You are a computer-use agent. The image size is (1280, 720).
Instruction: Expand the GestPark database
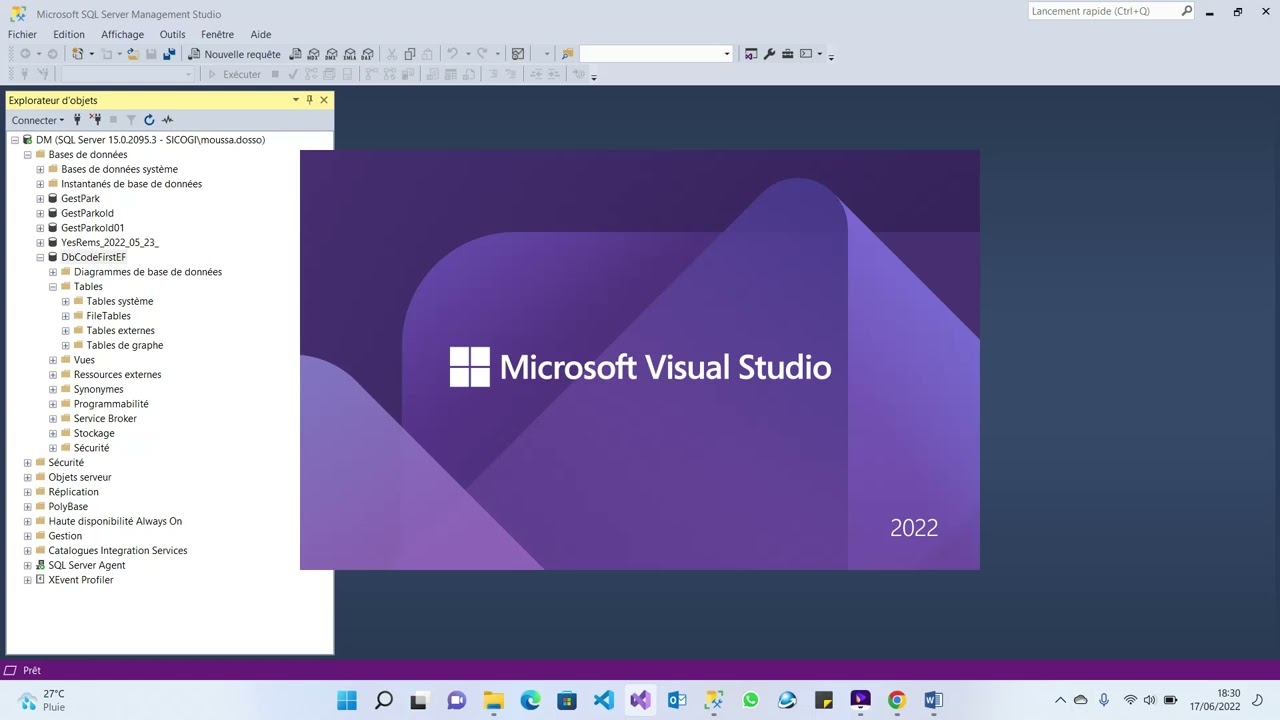40,199
